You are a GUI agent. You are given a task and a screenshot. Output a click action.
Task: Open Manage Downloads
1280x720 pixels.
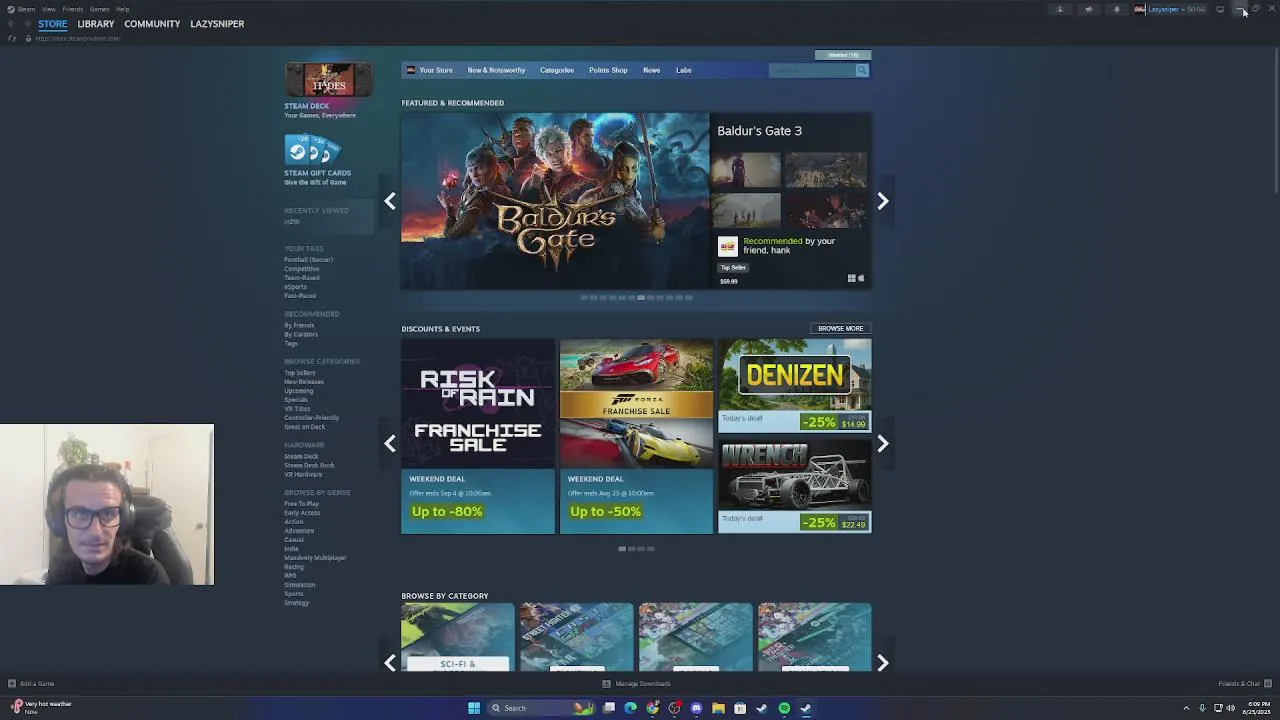click(636, 684)
